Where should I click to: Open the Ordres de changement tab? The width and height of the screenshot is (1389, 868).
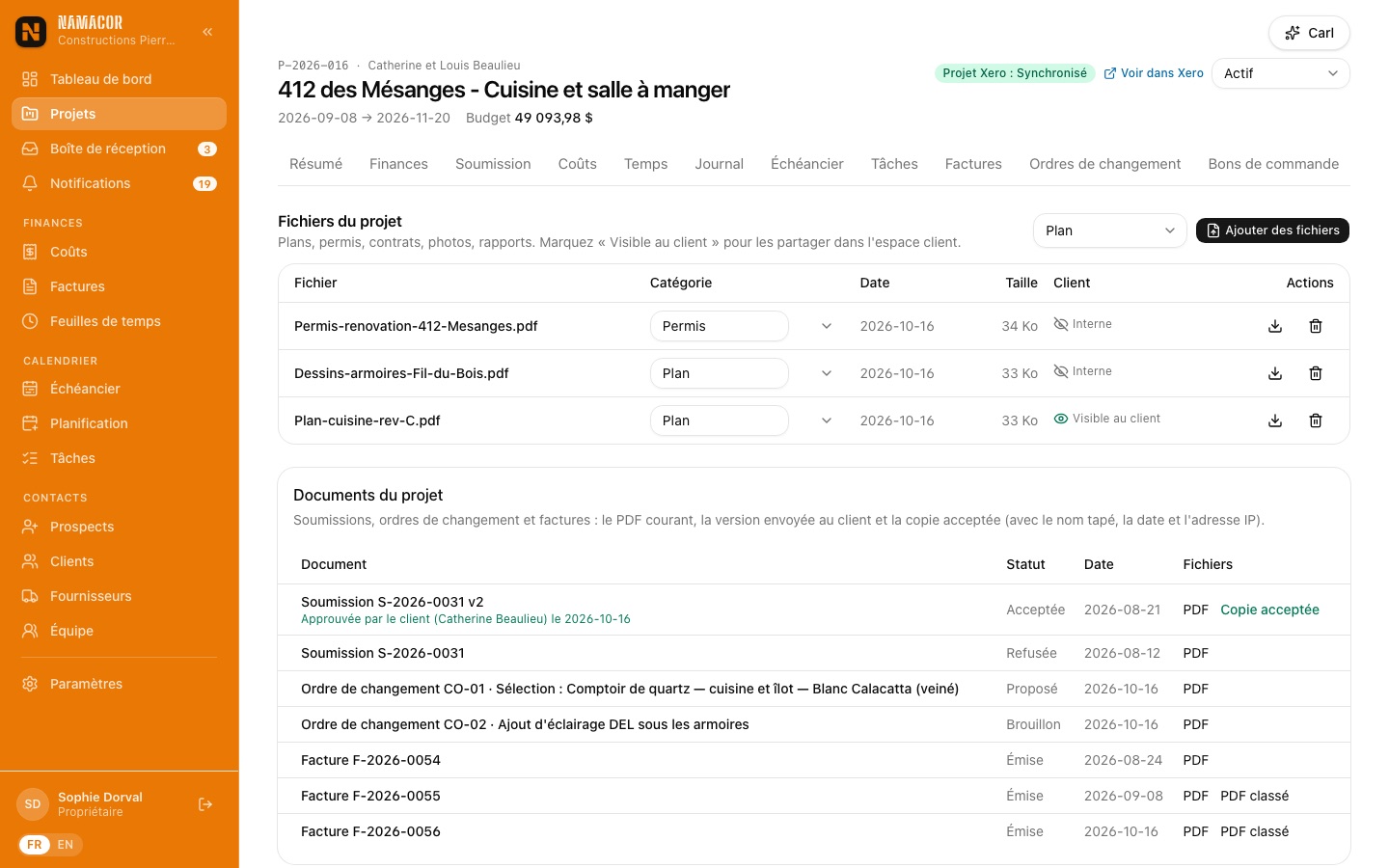point(1104,164)
